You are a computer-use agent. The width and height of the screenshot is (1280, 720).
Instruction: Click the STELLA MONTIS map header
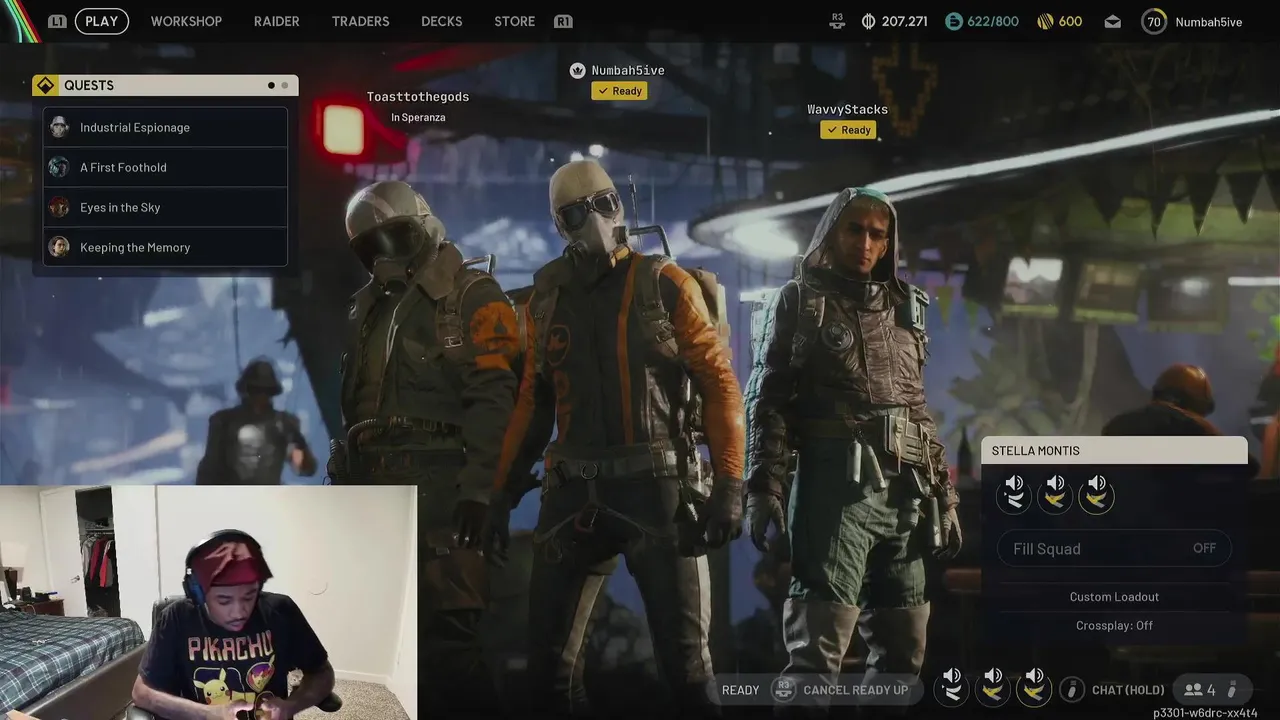(x=1114, y=451)
